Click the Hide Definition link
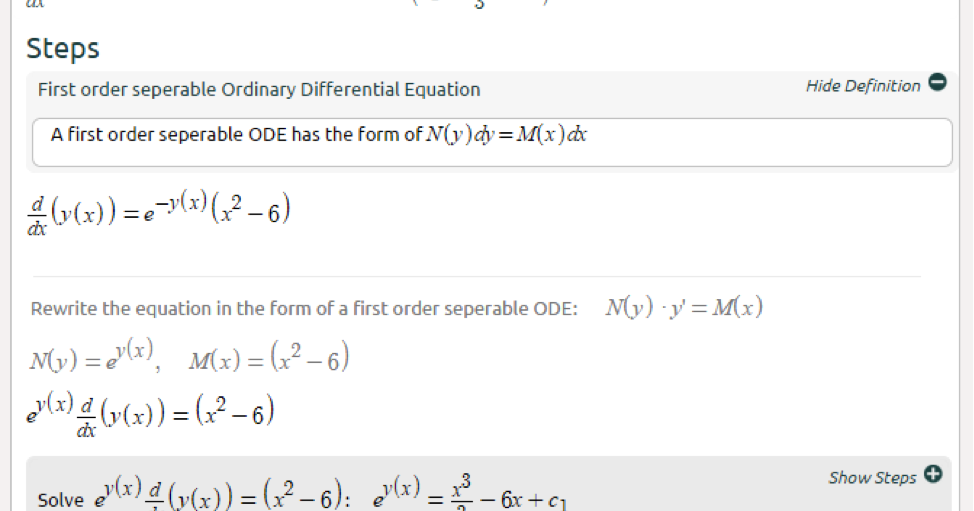Viewport: 974px width, 511px height. pyautogui.click(x=863, y=86)
